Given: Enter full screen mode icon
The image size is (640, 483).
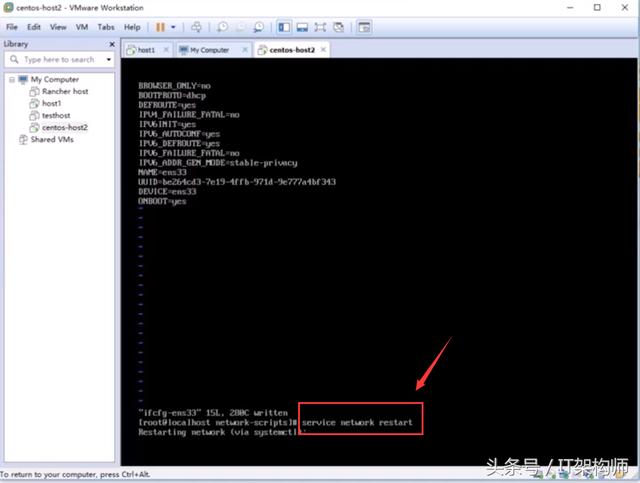Looking at the screenshot, I should 320,27.
